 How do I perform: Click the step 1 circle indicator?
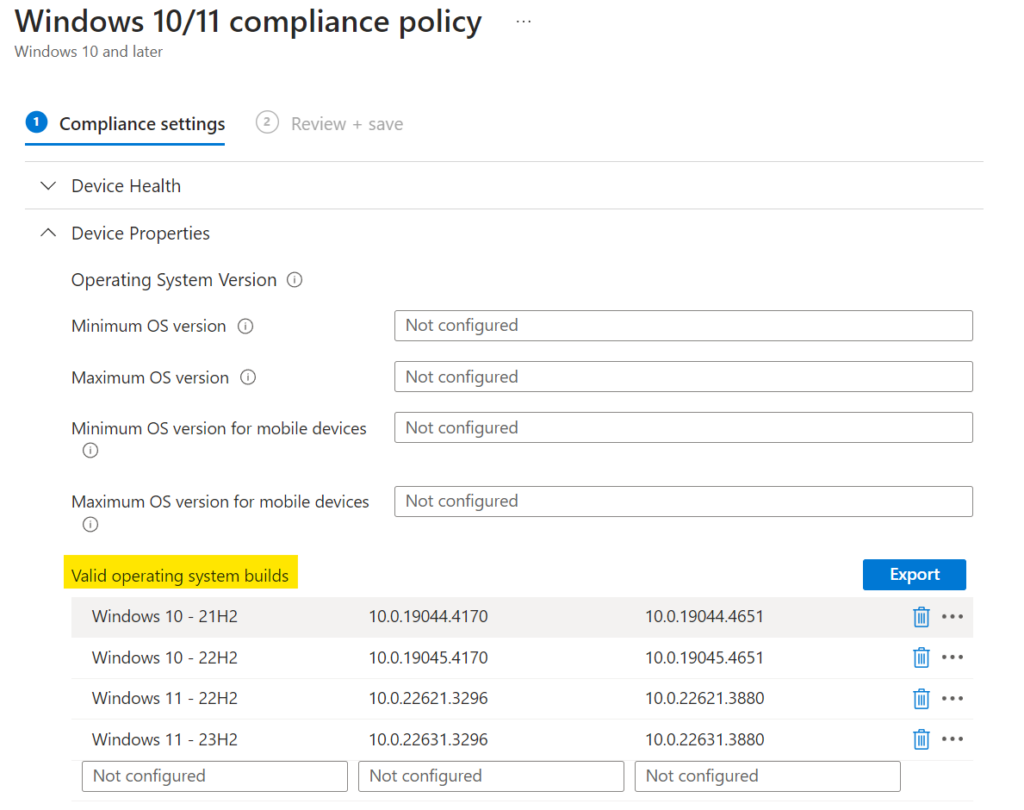coord(36,121)
